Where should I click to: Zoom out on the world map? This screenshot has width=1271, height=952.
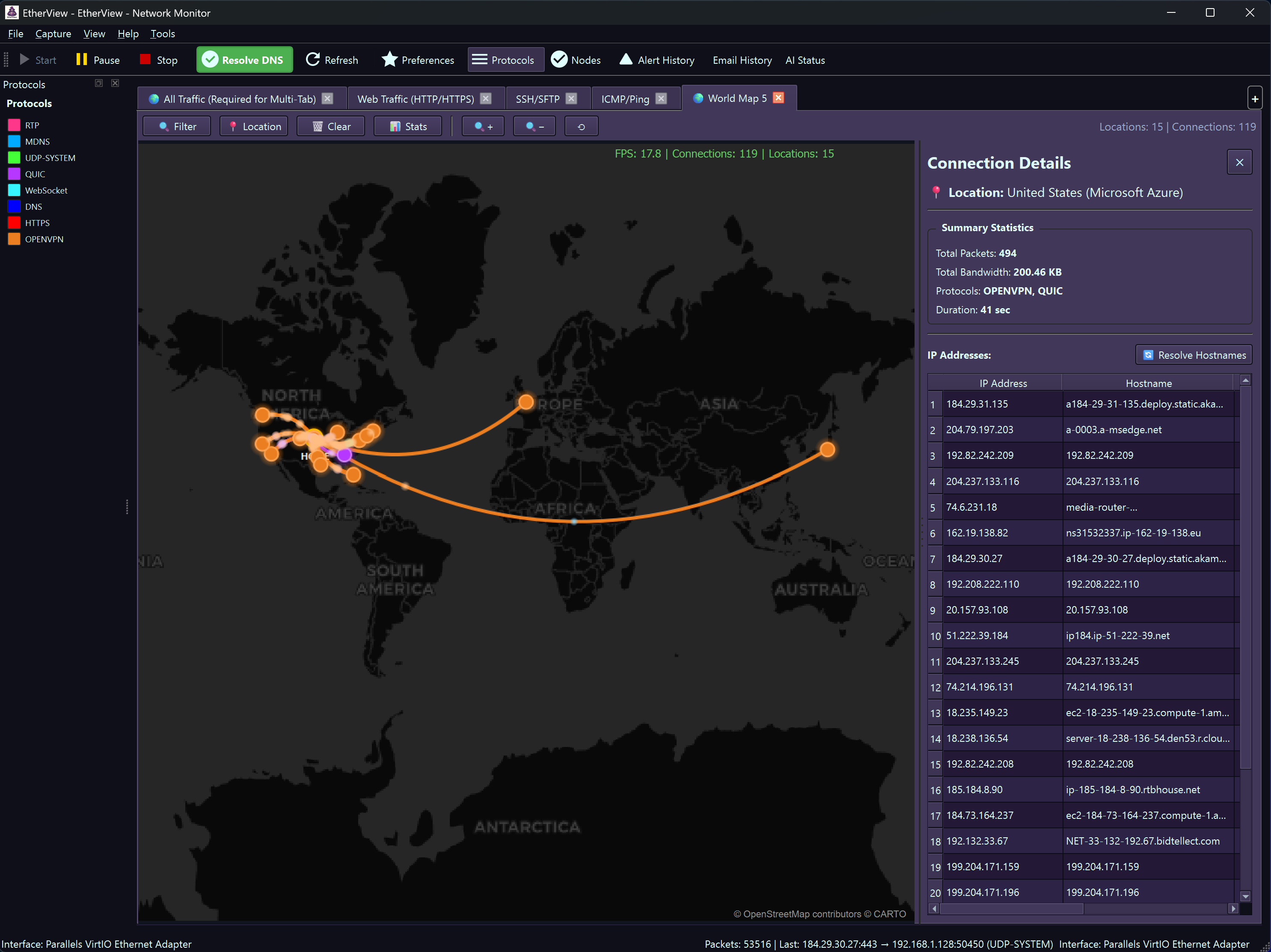coord(534,126)
